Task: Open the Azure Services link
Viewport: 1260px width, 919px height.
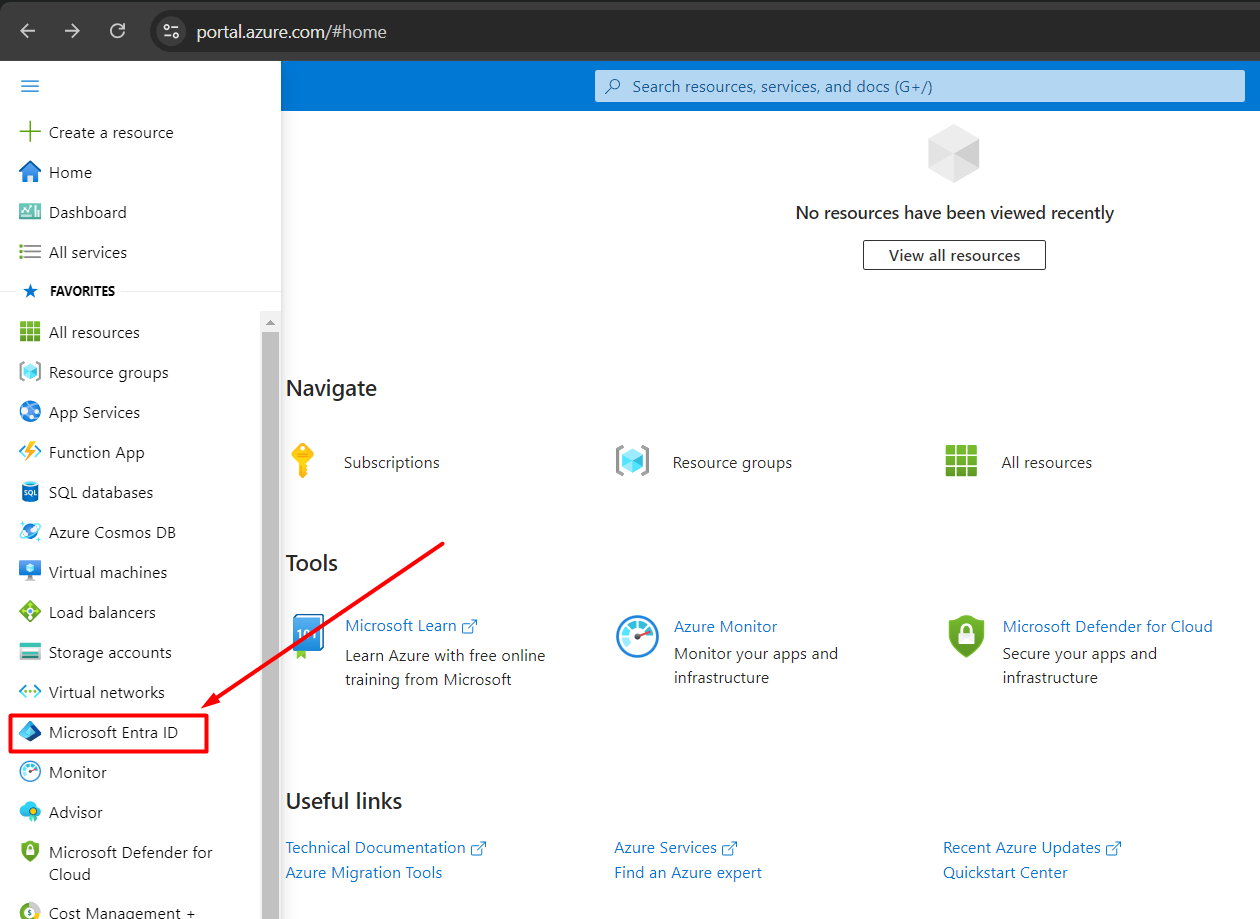Action: tap(675, 847)
